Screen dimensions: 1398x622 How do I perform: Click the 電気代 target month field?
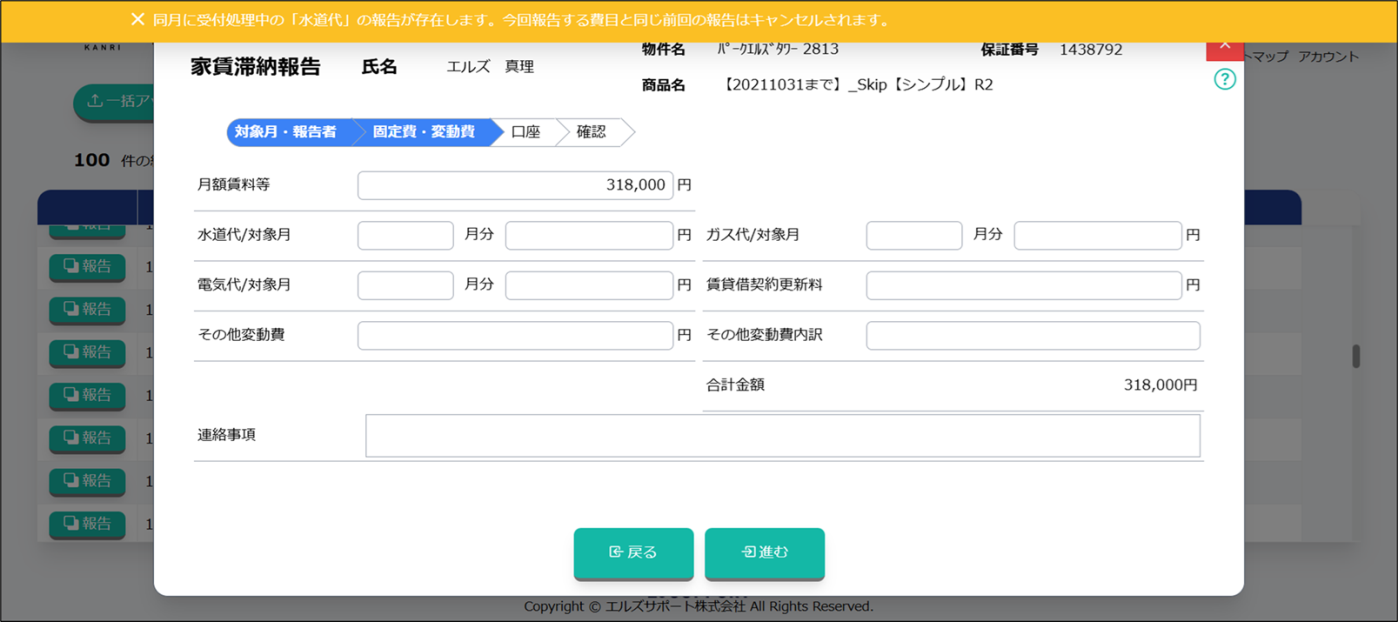point(405,285)
